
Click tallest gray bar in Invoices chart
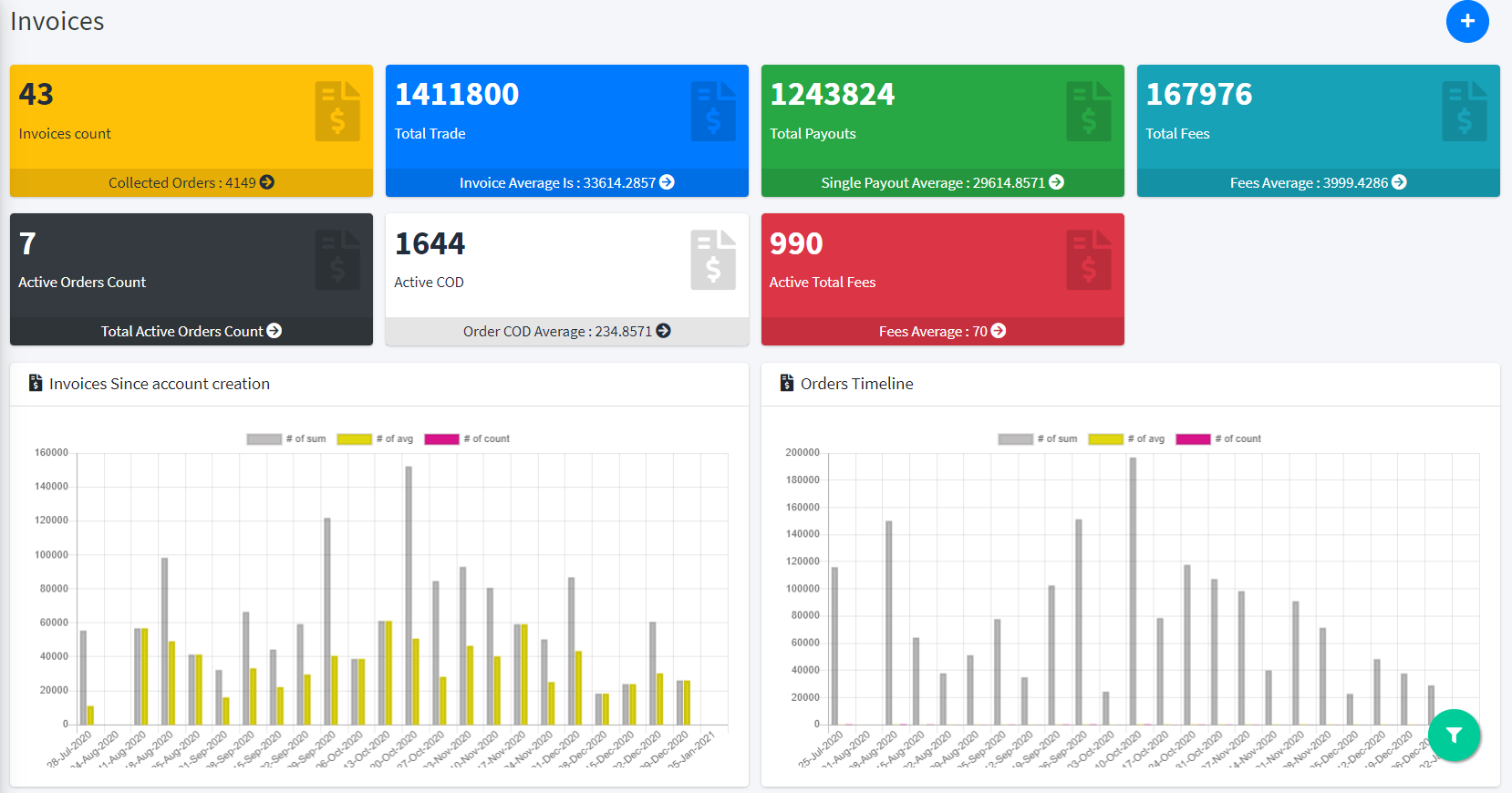[409, 595]
